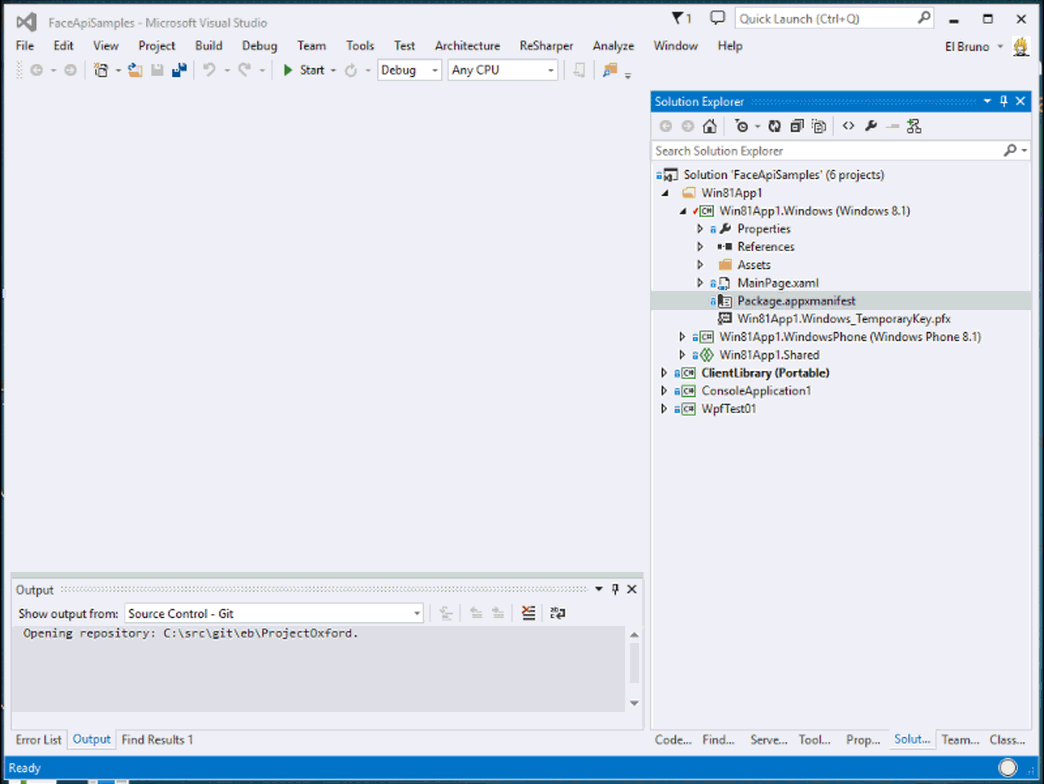
Task: Click the Home icon in Solution Explorer
Action: point(709,126)
